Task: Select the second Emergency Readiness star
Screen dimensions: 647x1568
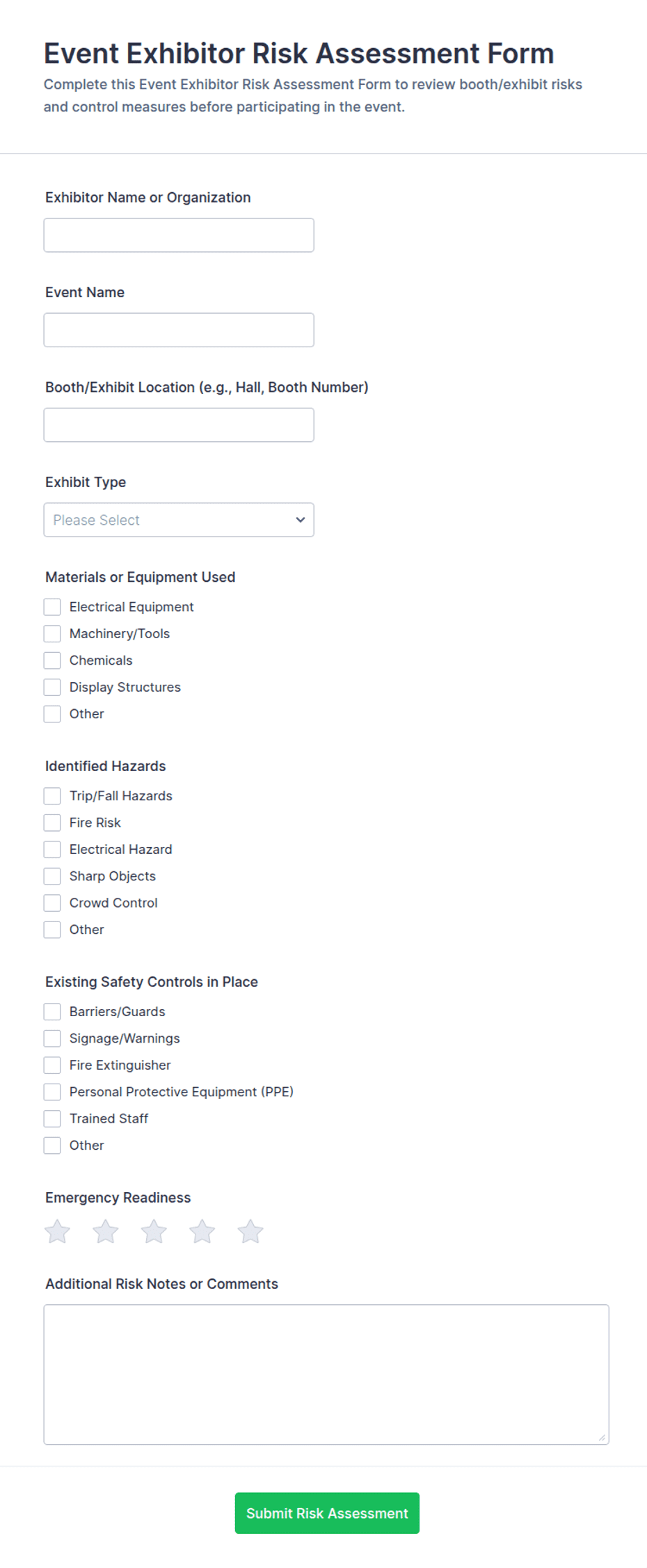Action: [x=106, y=1231]
